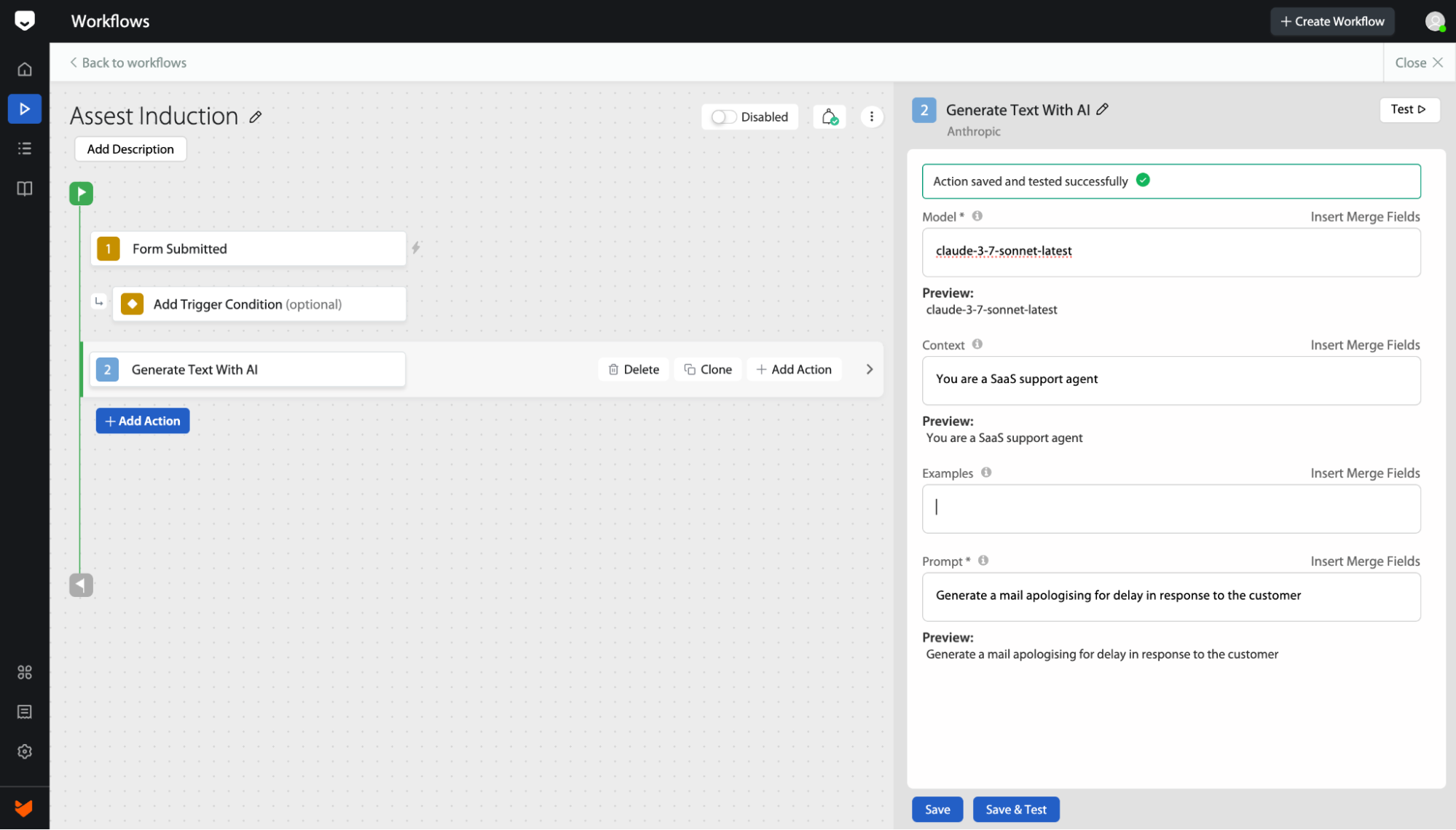
Task: Click the number 2 badge in workflow step
Action: 107,369
